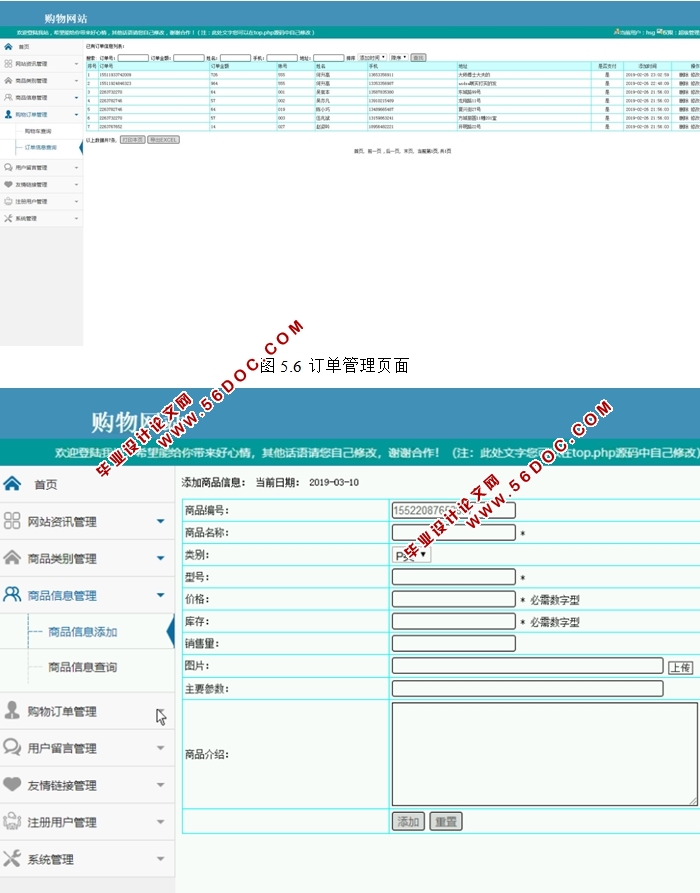Click the house icon for 商品类别管理 on the add-product page

point(12,557)
